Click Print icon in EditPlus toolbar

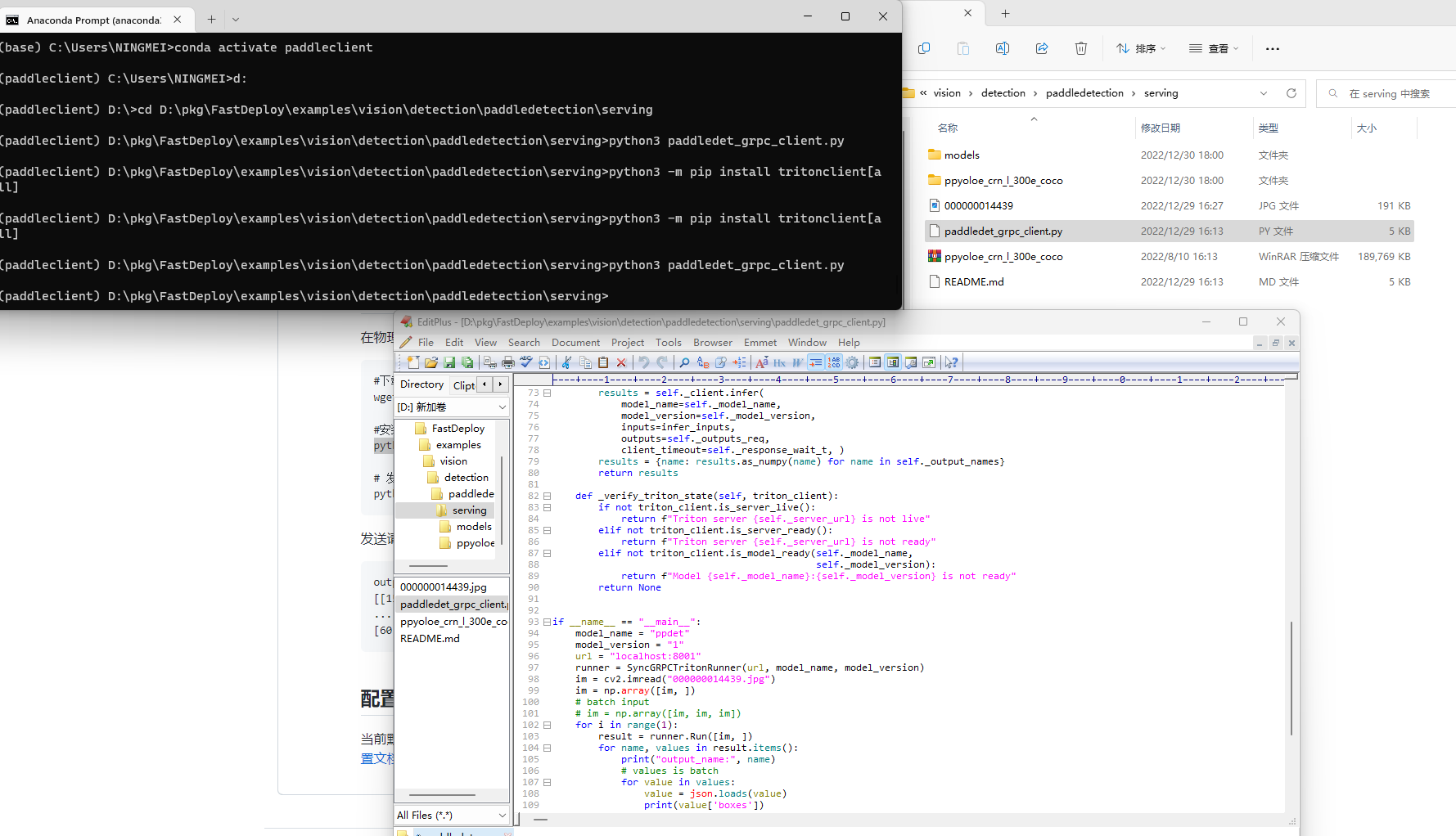pos(508,362)
